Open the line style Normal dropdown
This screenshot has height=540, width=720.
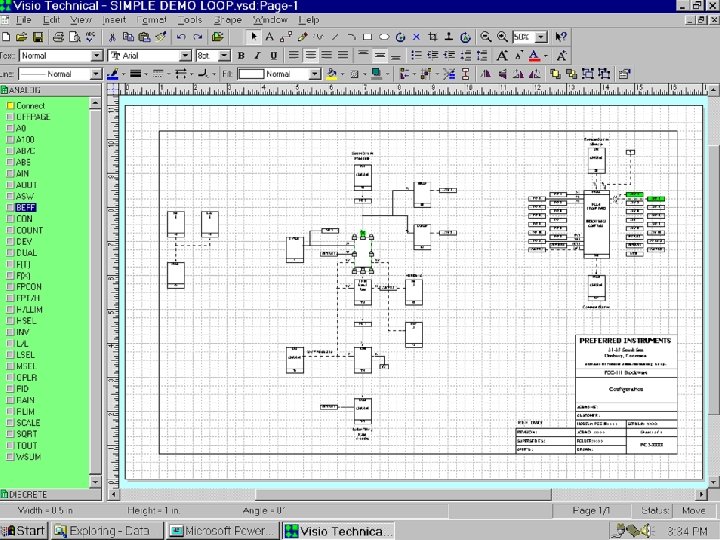96,74
